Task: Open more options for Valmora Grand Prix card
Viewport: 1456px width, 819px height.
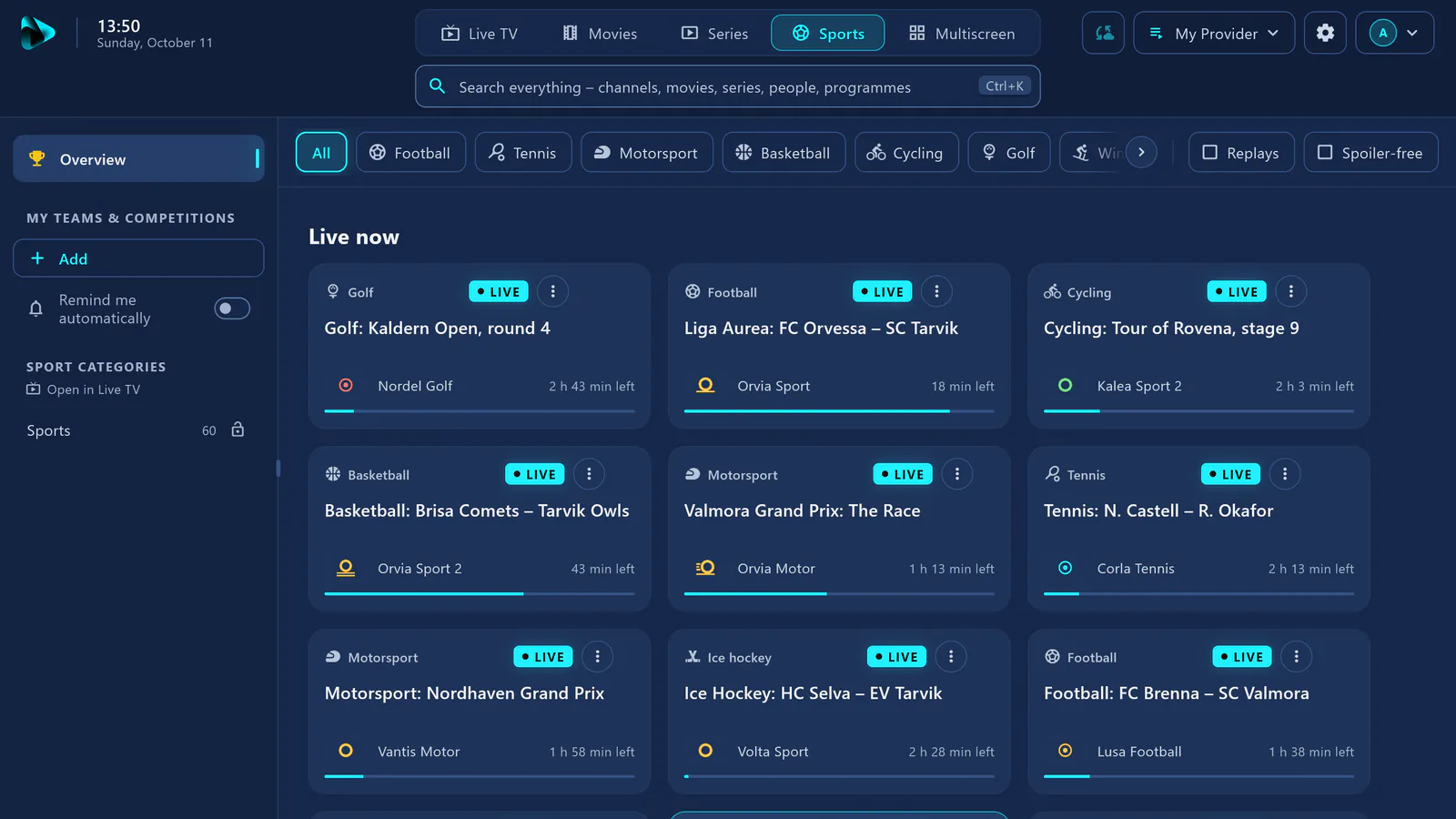Action: [x=956, y=474]
